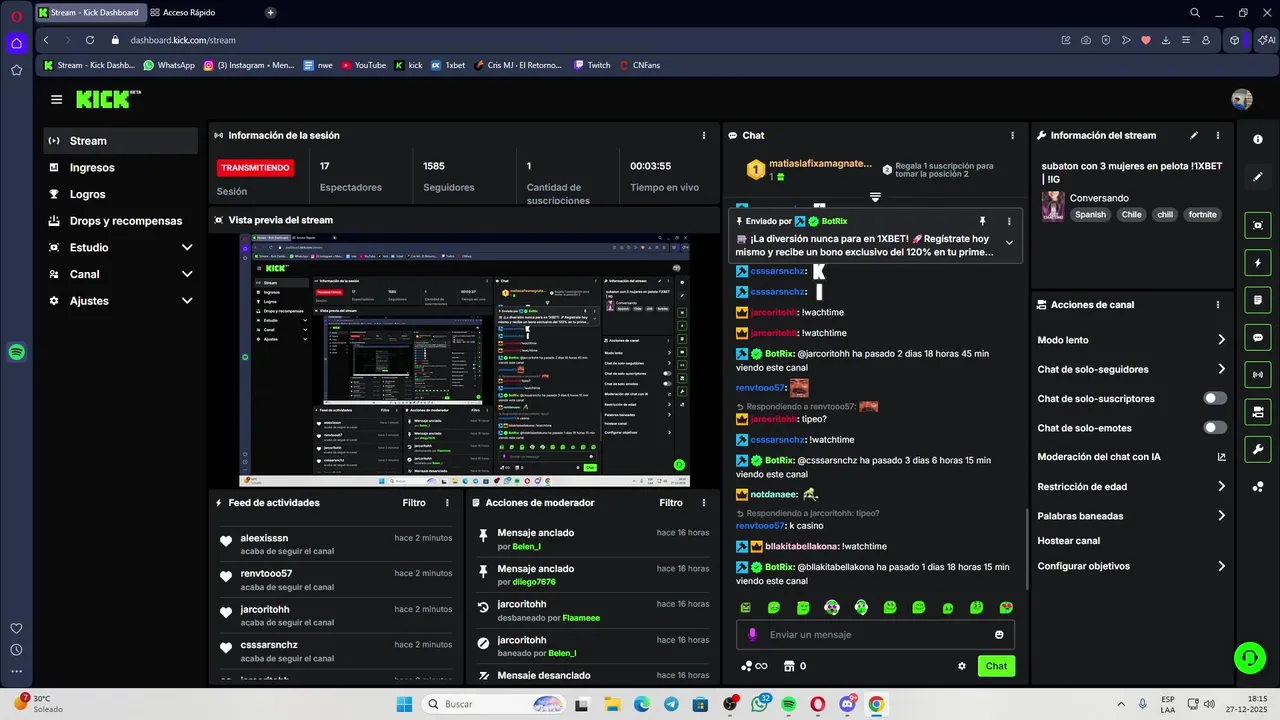
Task: Open Información de la sesión three-dot menu
Action: click(x=704, y=135)
